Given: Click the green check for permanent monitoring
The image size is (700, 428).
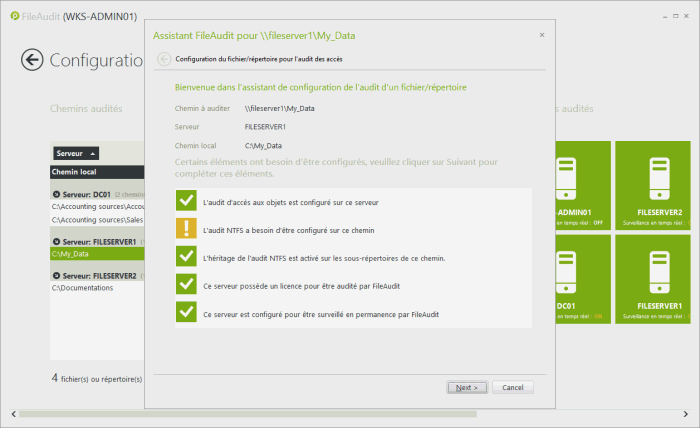Looking at the screenshot, I should pos(185,313).
